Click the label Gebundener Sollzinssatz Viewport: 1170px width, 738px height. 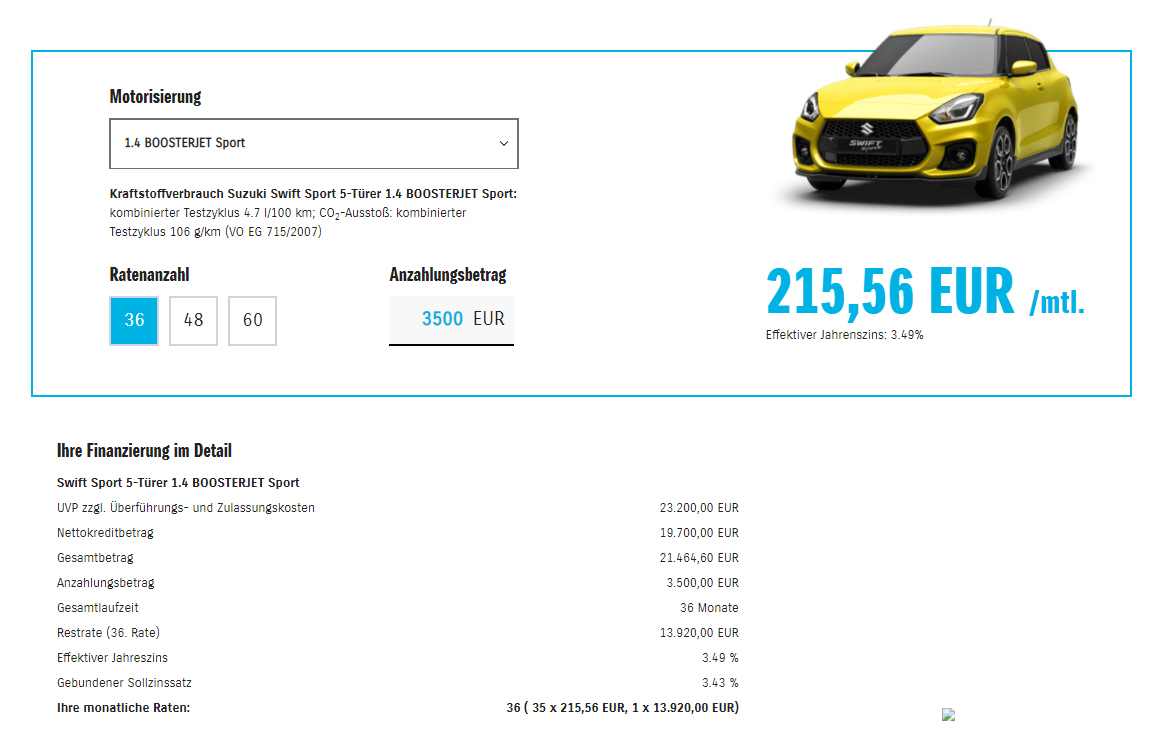click(x=124, y=683)
